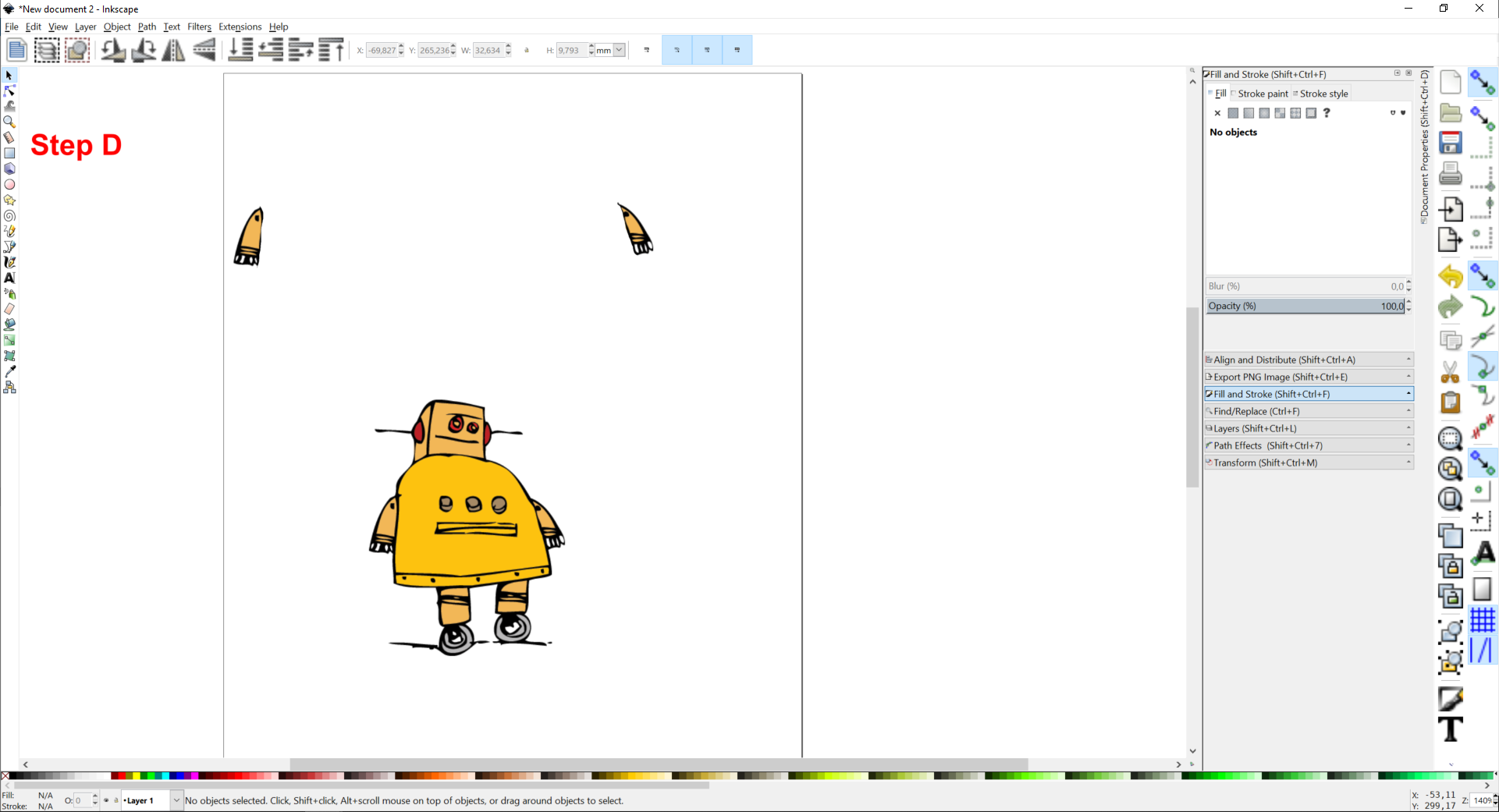
Task: Pick the yellow palette swatch
Action: tap(136, 776)
